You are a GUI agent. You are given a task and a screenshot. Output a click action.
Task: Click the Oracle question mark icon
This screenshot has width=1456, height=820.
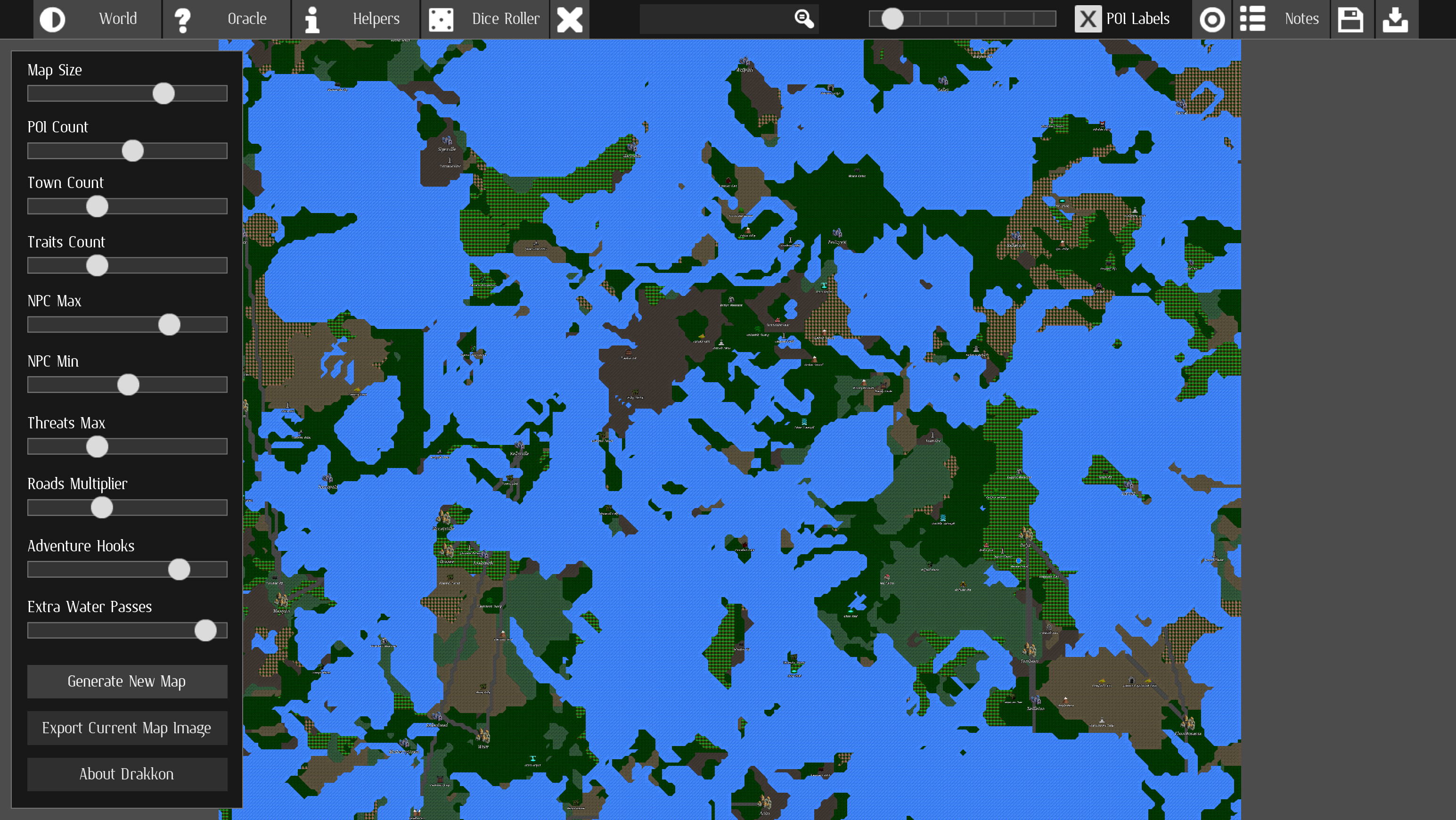coord(182,19)
